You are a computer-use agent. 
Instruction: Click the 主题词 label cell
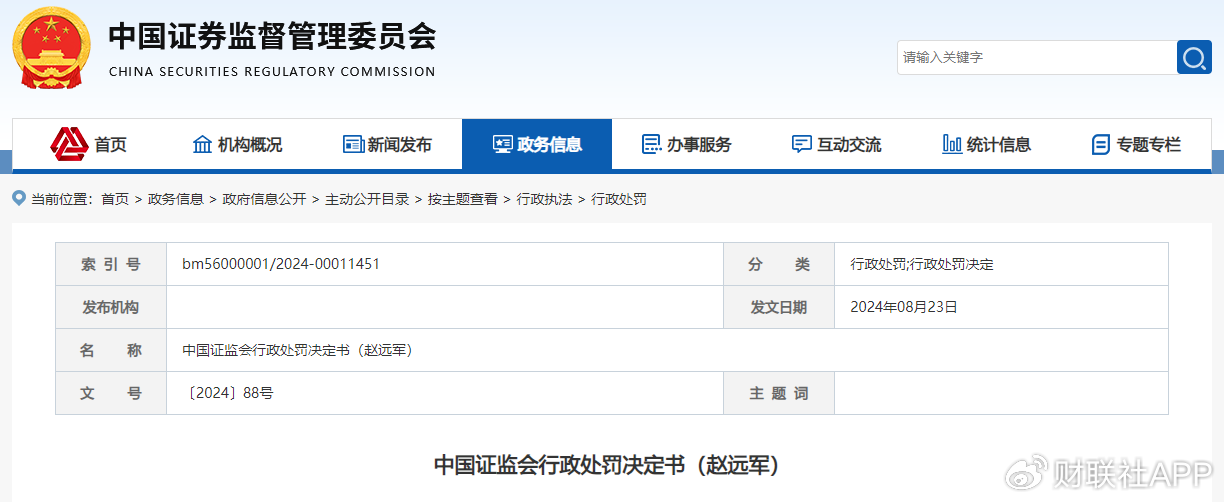click(x=779, y=393)
